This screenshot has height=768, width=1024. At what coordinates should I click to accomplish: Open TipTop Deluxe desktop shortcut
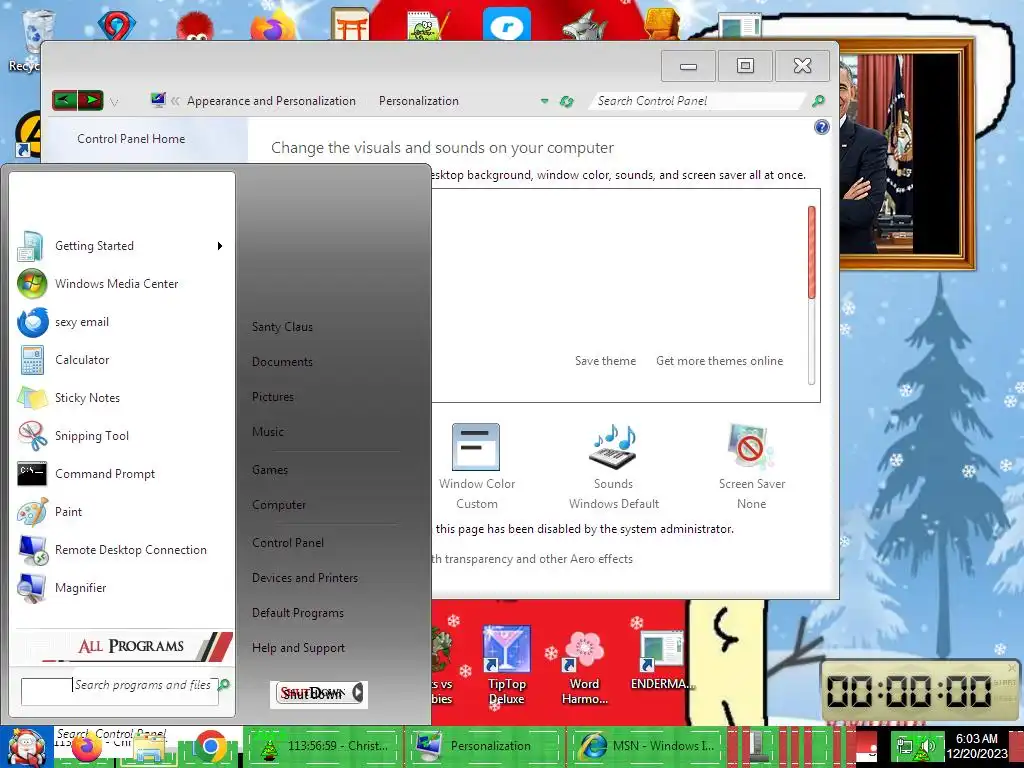pos(507,665)
